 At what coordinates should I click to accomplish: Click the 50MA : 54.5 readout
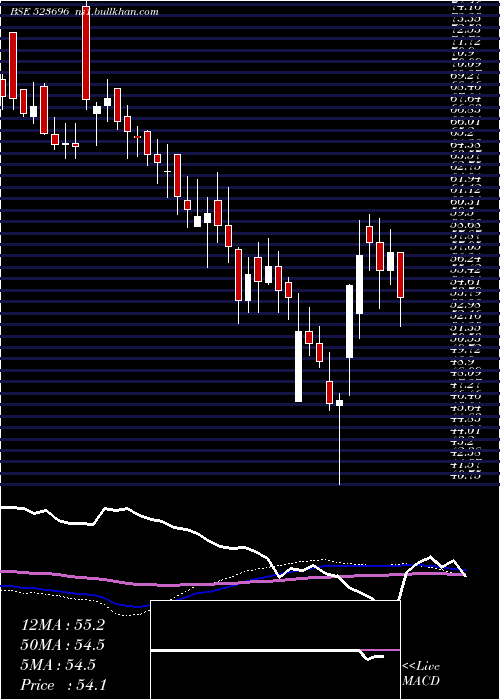(62, 645)
